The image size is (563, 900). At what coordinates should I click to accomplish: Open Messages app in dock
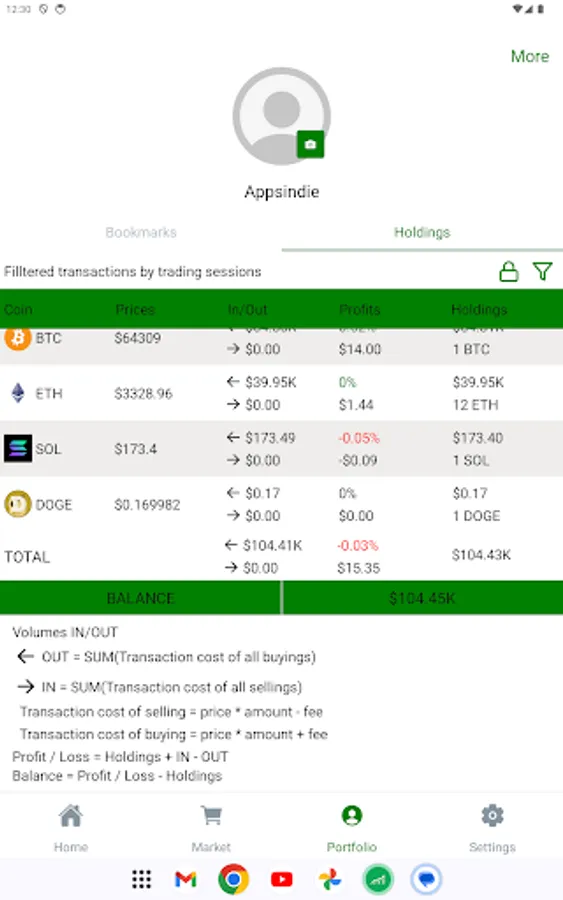pyautogui.click(x=426, y=879)
